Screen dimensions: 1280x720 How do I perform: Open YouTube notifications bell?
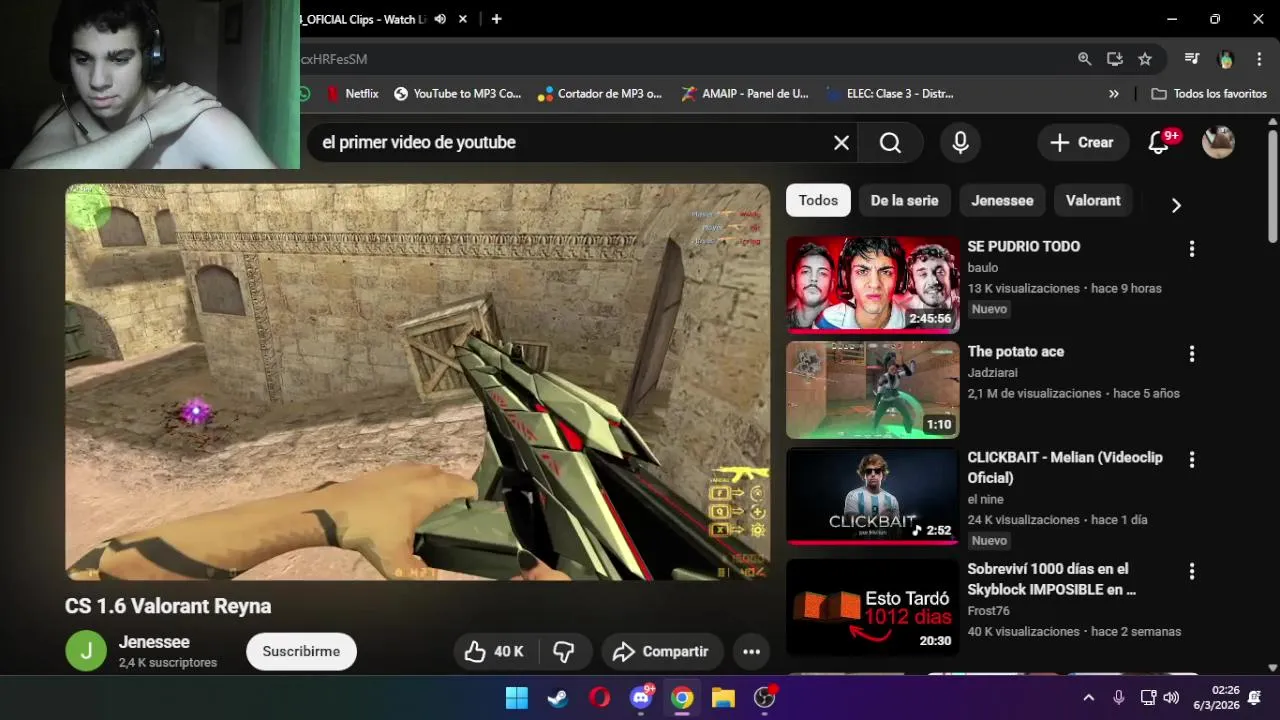[x=1159, y=143]
